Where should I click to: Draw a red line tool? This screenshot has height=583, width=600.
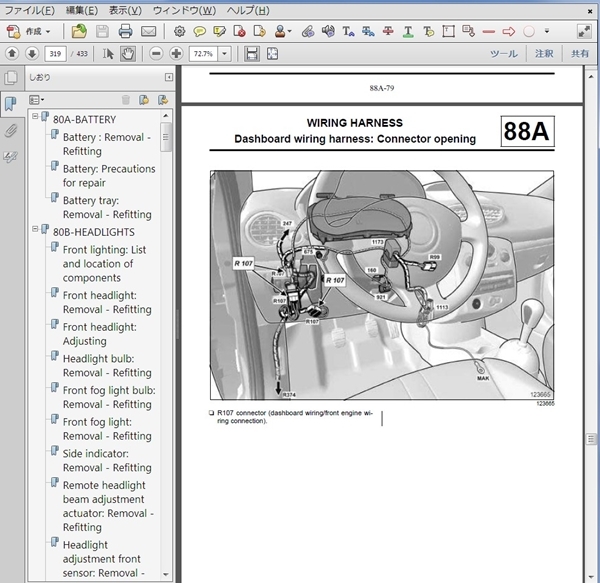tap(489, 31)
